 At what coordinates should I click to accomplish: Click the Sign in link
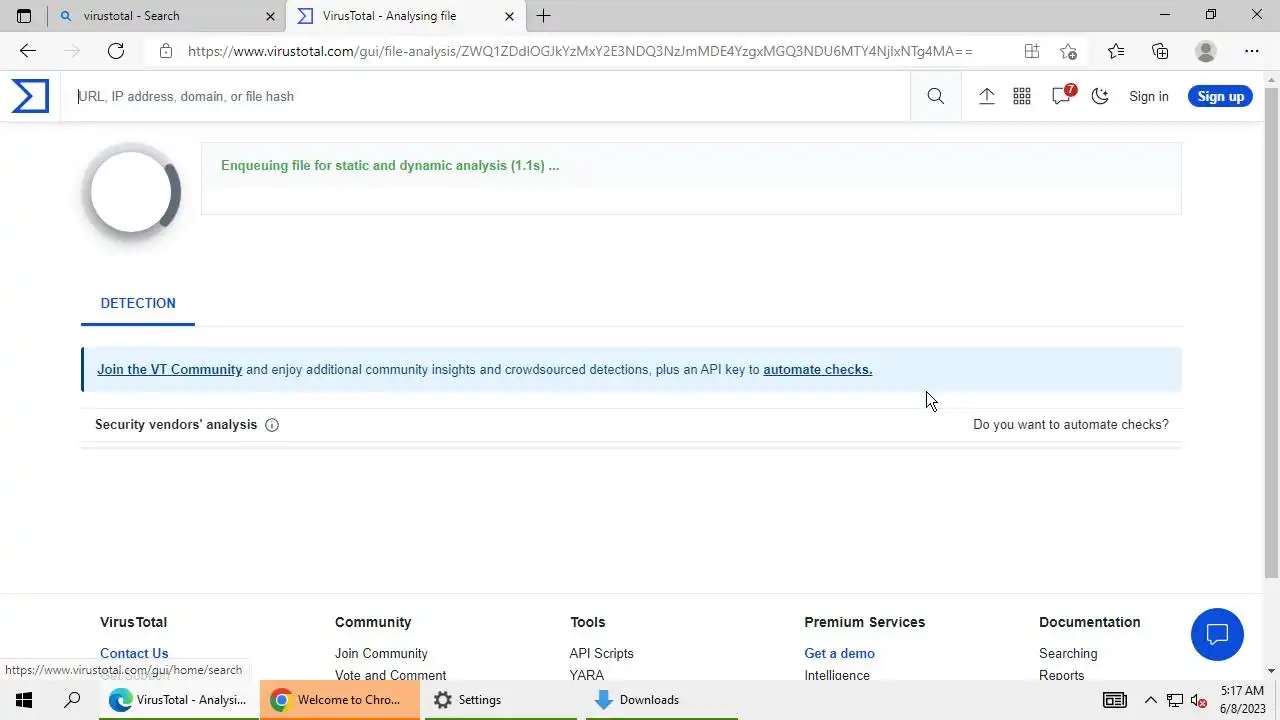click(x=1148, y=96)
